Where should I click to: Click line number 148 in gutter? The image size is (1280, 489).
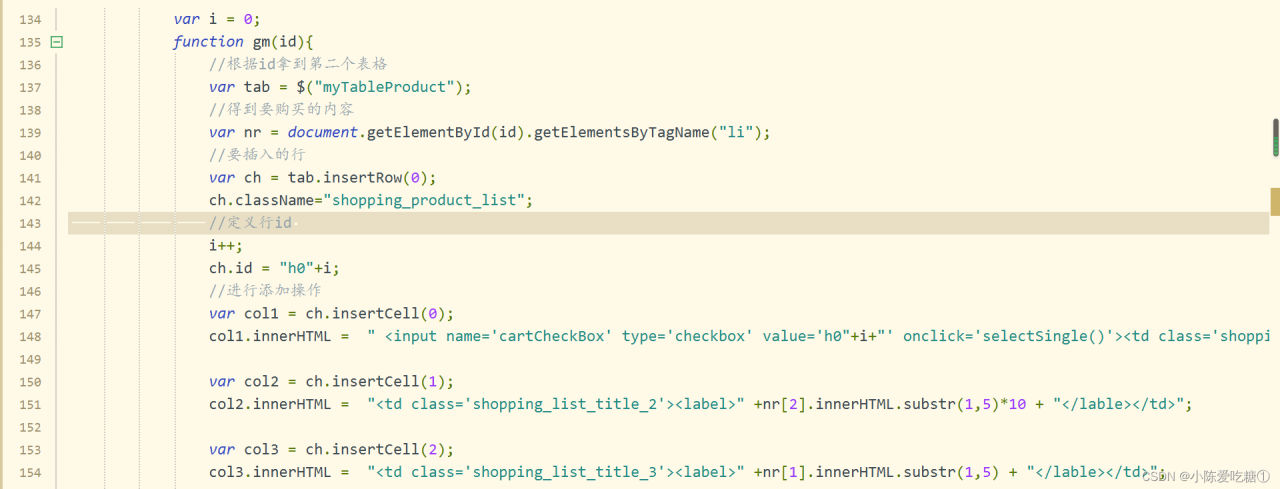click(x=30, y=336)
